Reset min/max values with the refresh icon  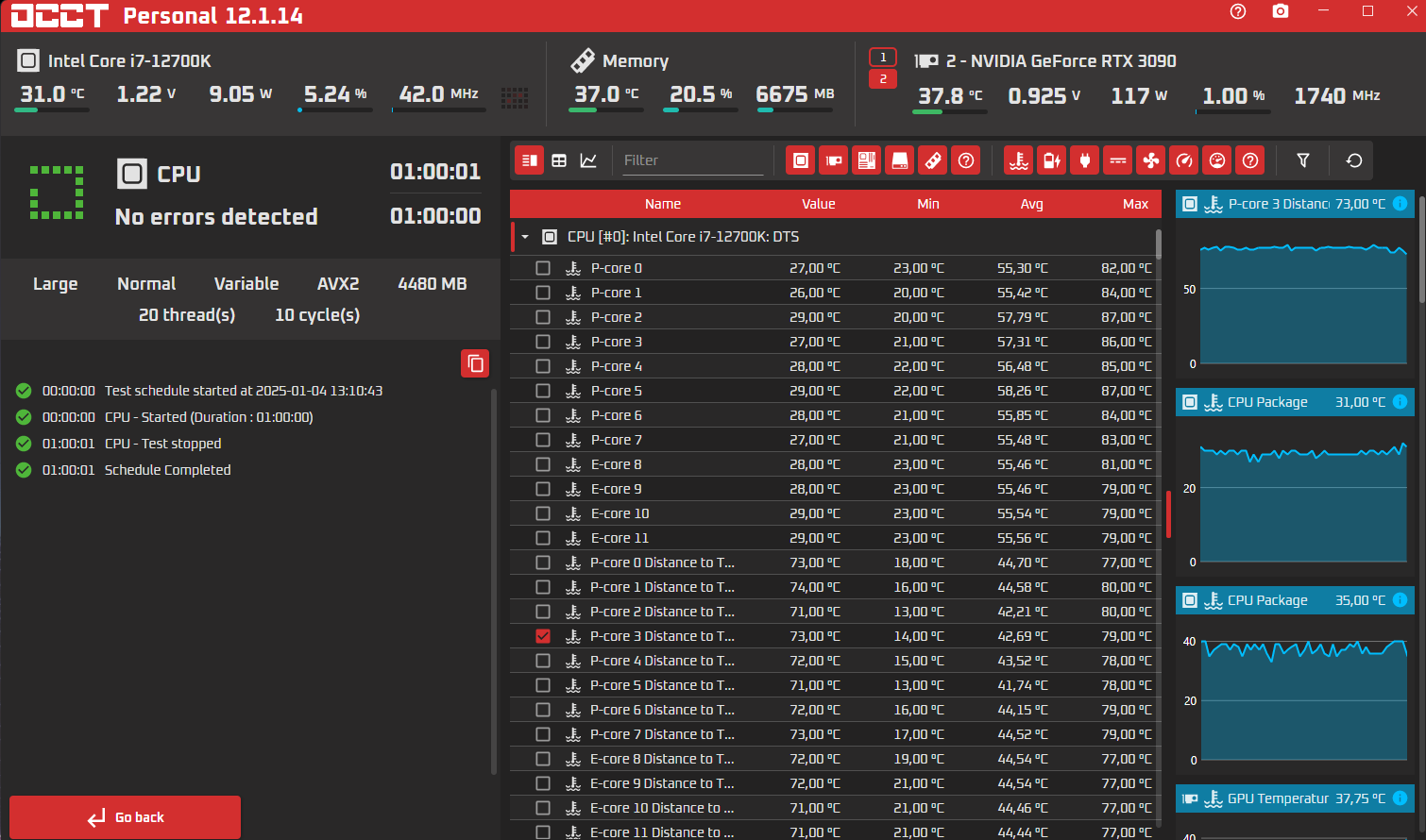tap(1354, 160)
